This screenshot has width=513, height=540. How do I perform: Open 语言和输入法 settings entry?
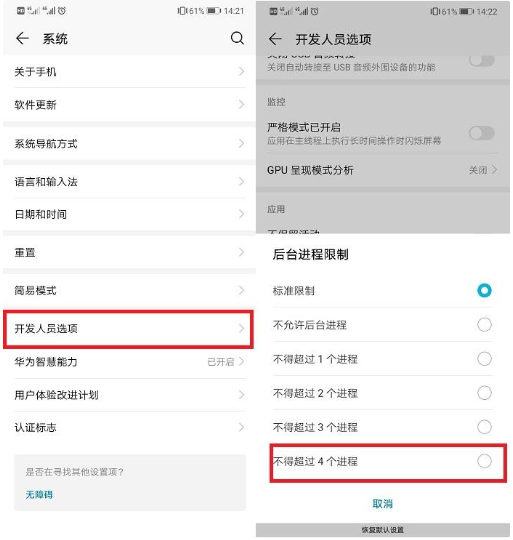coord(129,181)
